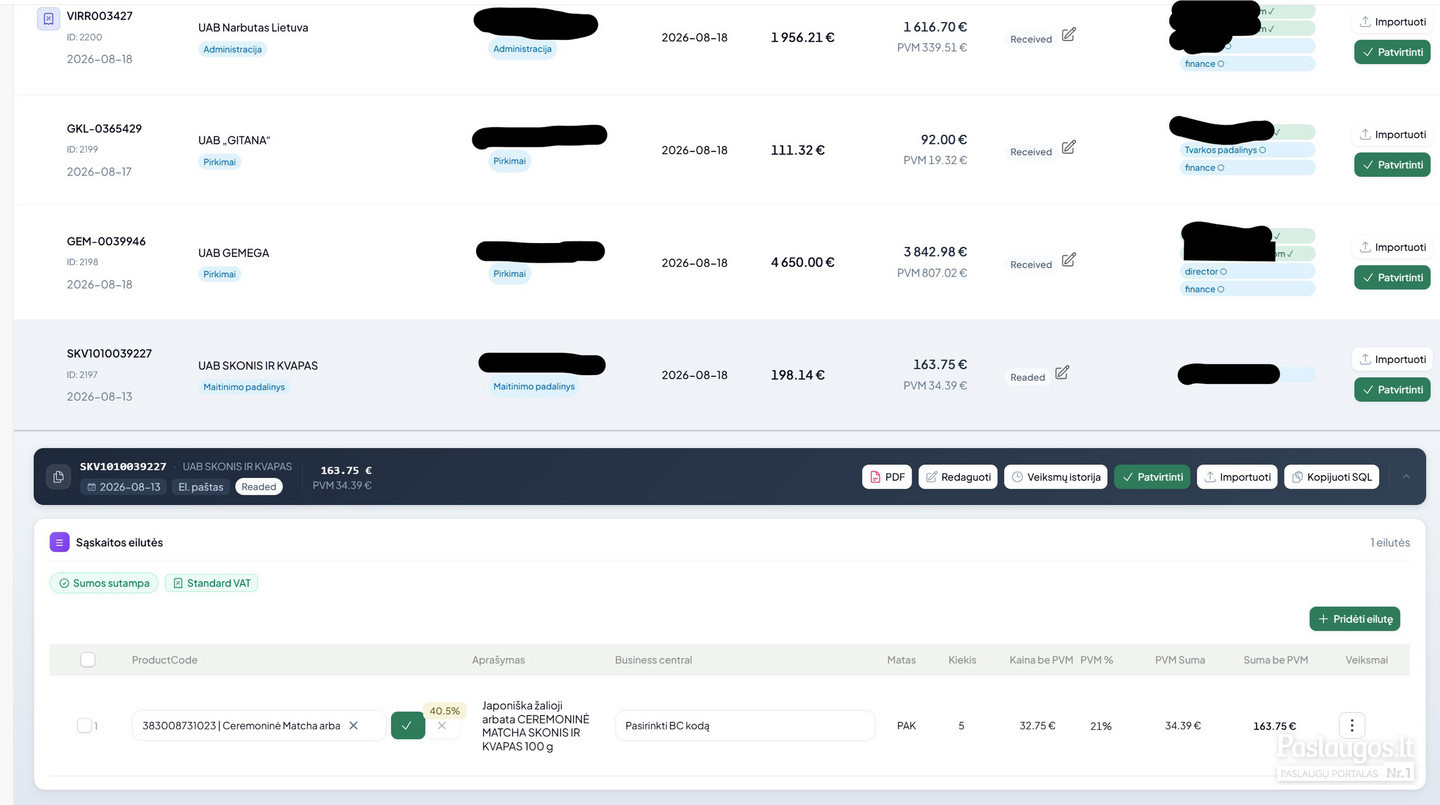Select invoice number VIRR003427
The height and width of the screenshot is (805, 1440).
(x=100, y=16)
